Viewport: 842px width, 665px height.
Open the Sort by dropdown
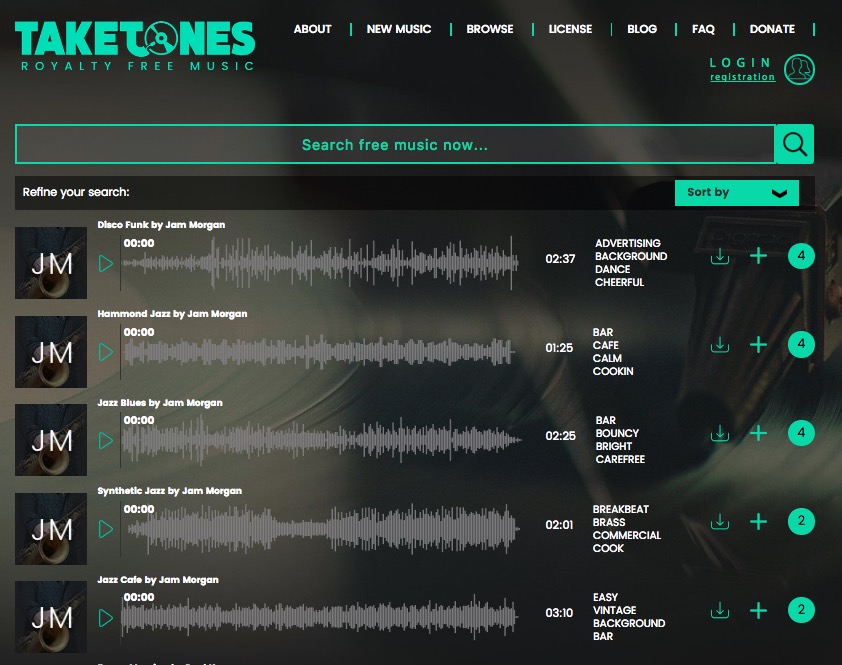[736, 192]
